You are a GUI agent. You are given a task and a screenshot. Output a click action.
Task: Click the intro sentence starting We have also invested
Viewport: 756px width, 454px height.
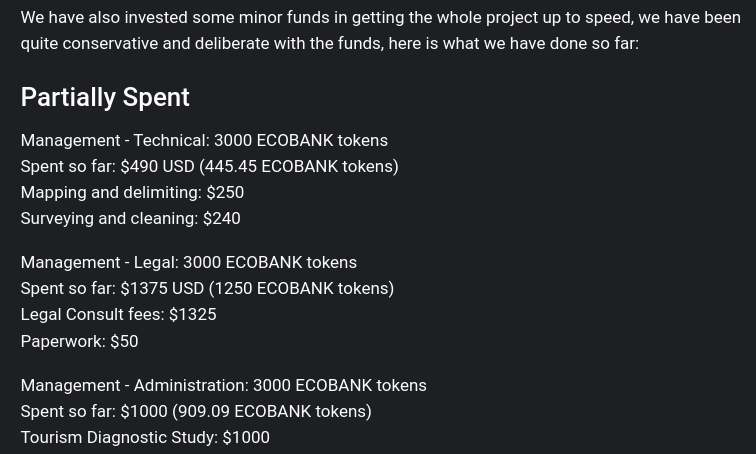tap(380, 18)
